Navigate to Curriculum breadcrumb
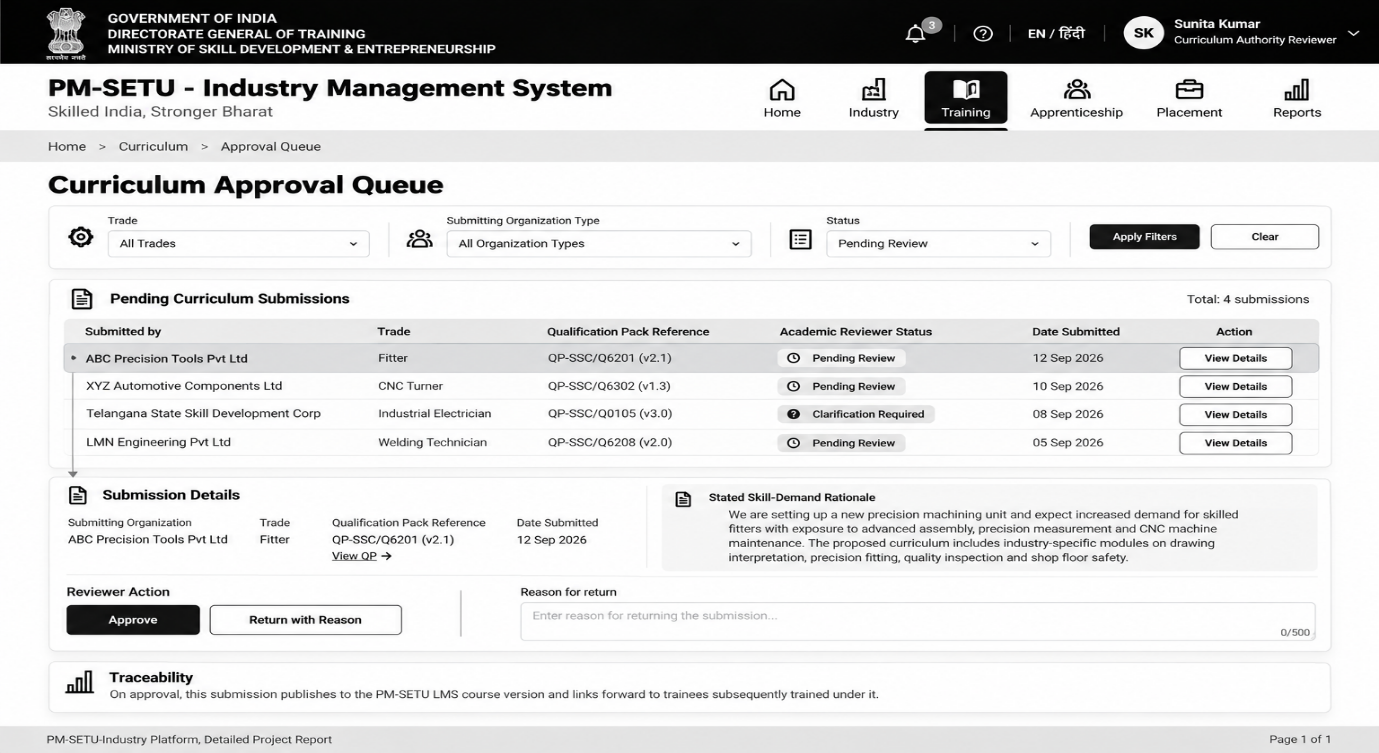This screenshot has width=1379, height=753. [x=153, y=147]
